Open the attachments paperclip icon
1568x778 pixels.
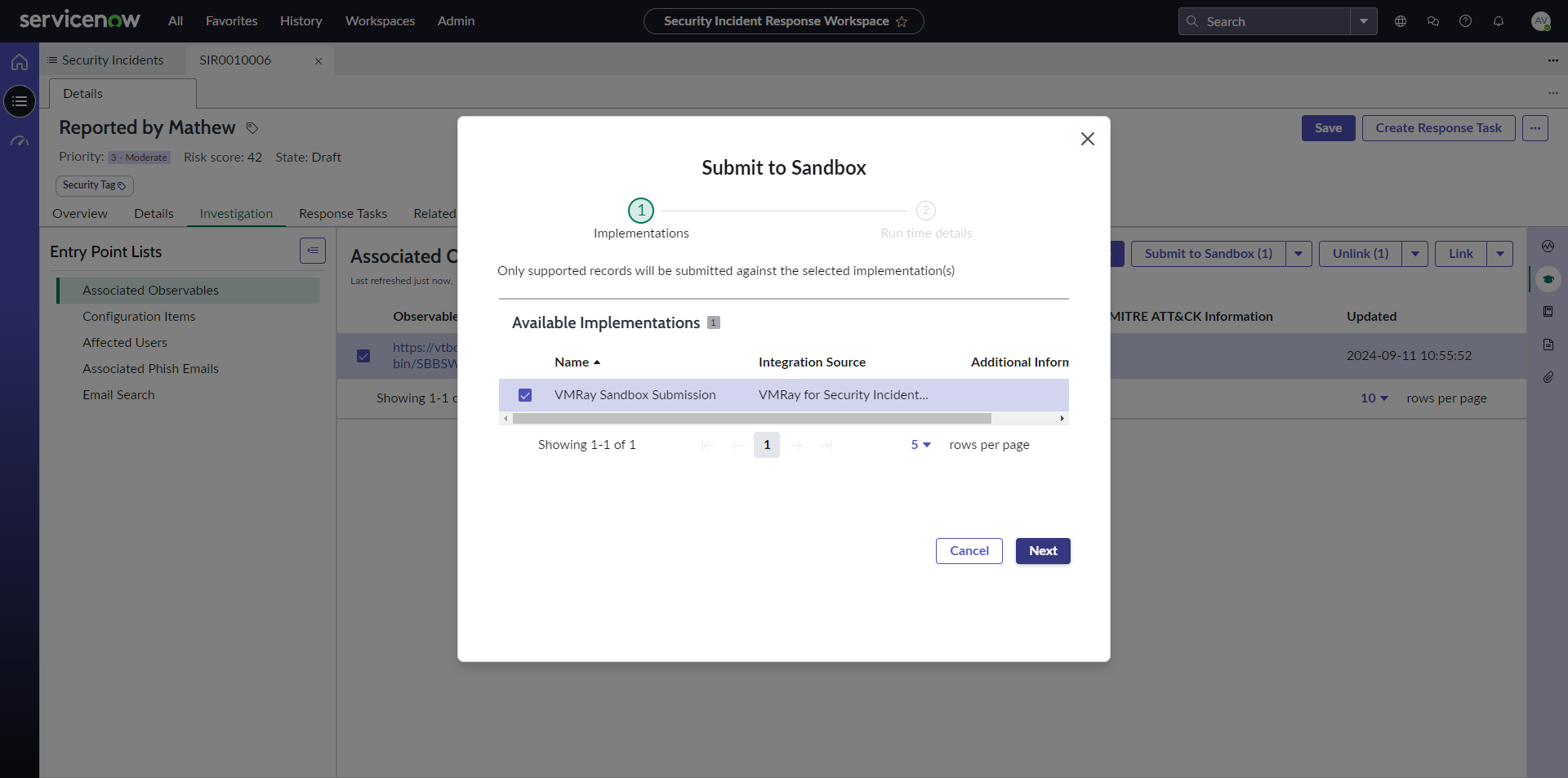click(1548, 377)
